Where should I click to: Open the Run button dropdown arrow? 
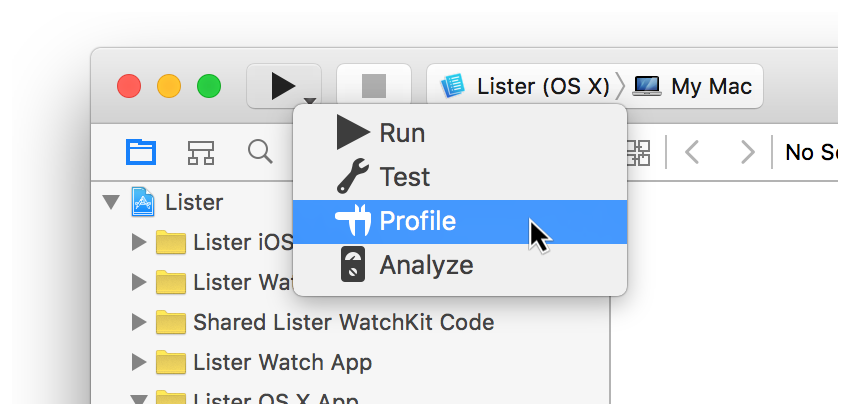(311, 100)
